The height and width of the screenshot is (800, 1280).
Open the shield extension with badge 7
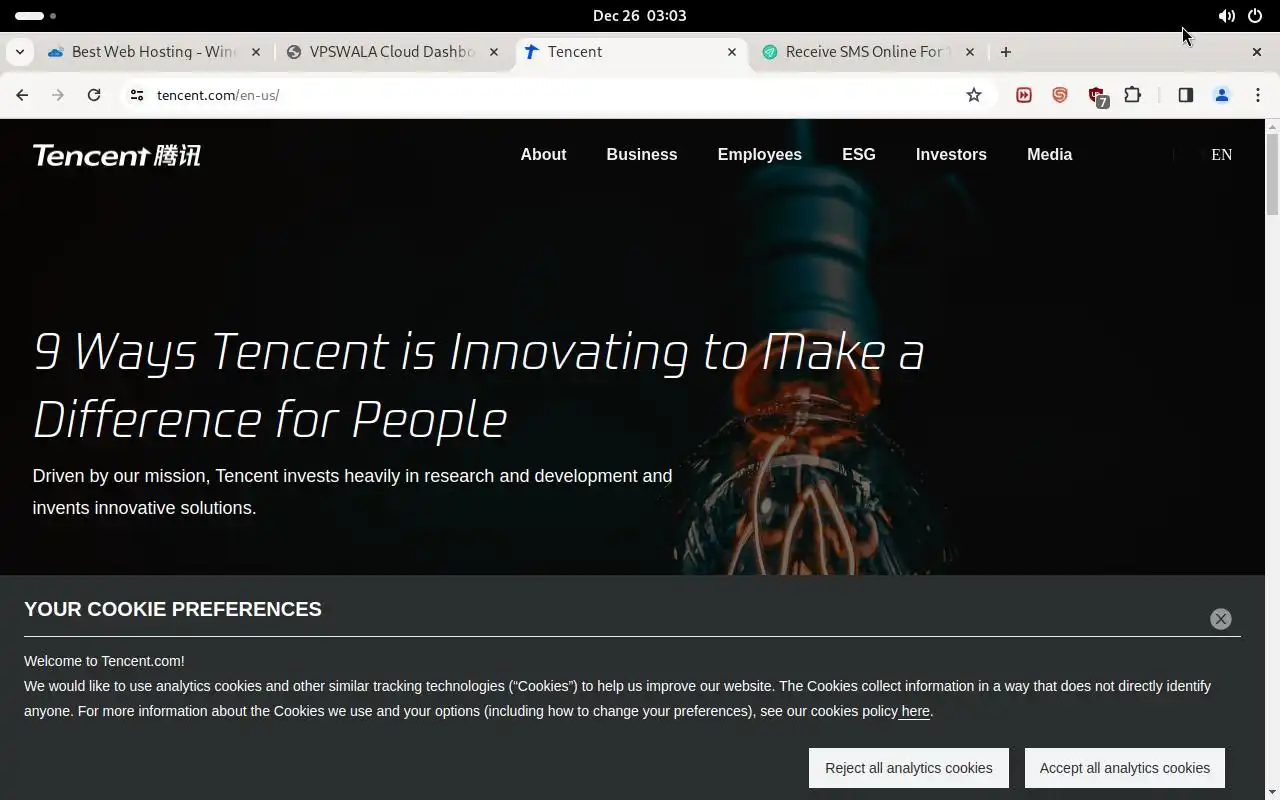[x=1097, y=96]
